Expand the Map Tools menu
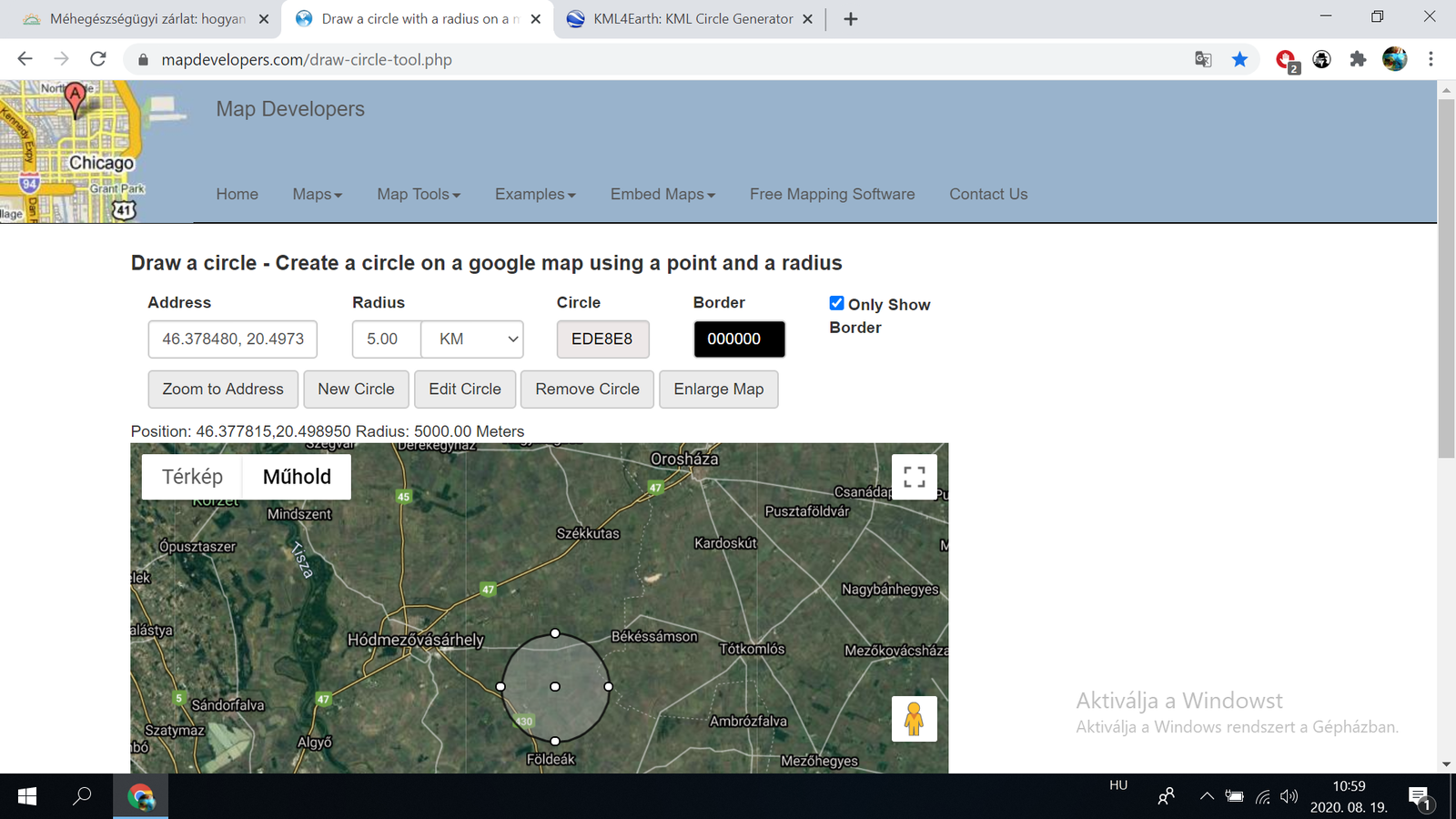1456x819 pixels. click(419, 194)
